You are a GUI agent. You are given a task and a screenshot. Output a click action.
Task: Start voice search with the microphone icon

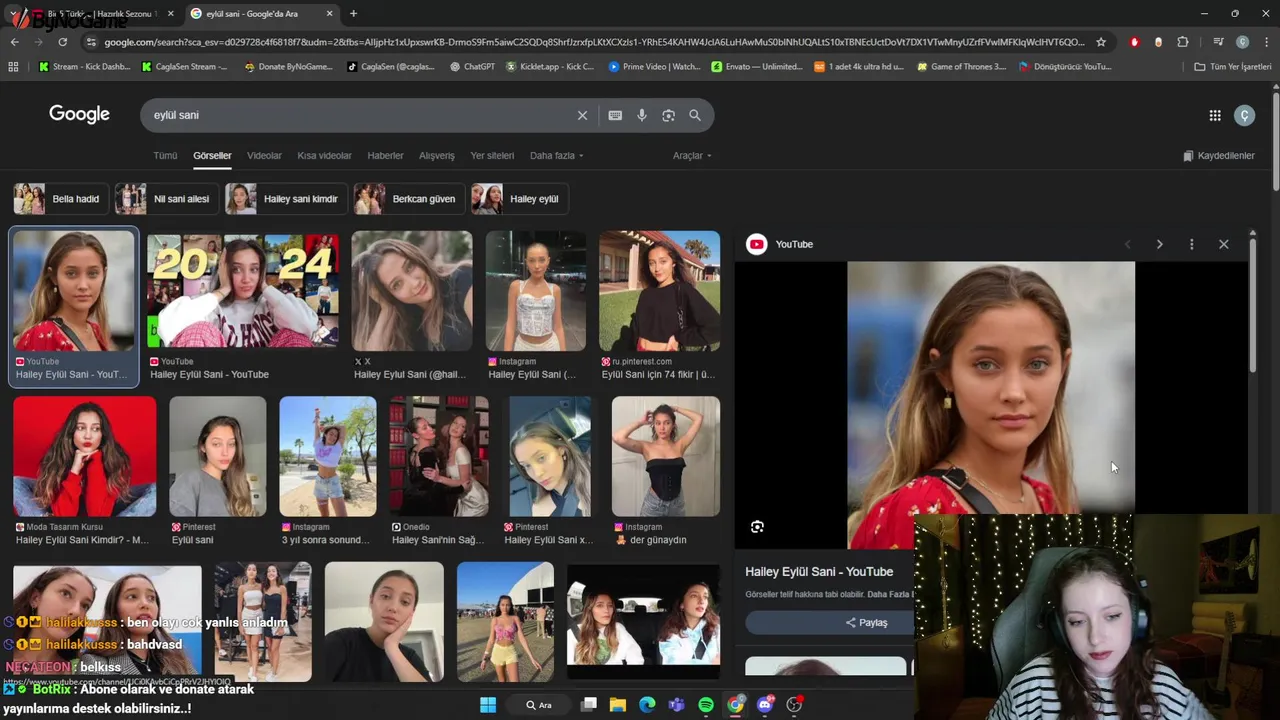(x=642, y=115)
